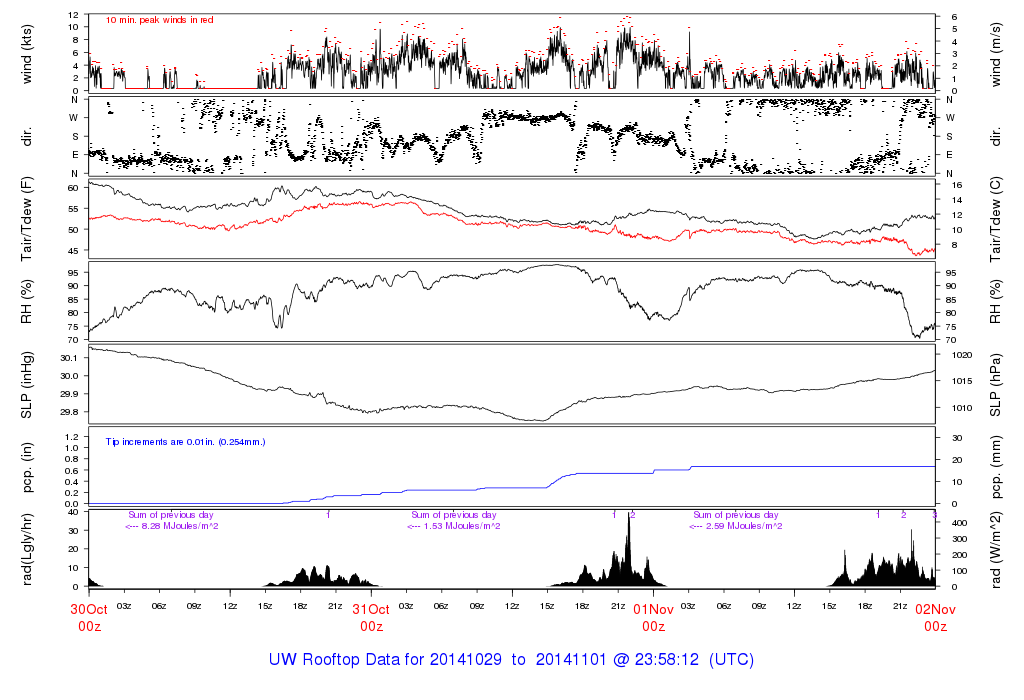Click the '40' rad(Lgly/hr) tick value
The height and width of the screenshot is (700, 1024).
(x=73, y=512)
